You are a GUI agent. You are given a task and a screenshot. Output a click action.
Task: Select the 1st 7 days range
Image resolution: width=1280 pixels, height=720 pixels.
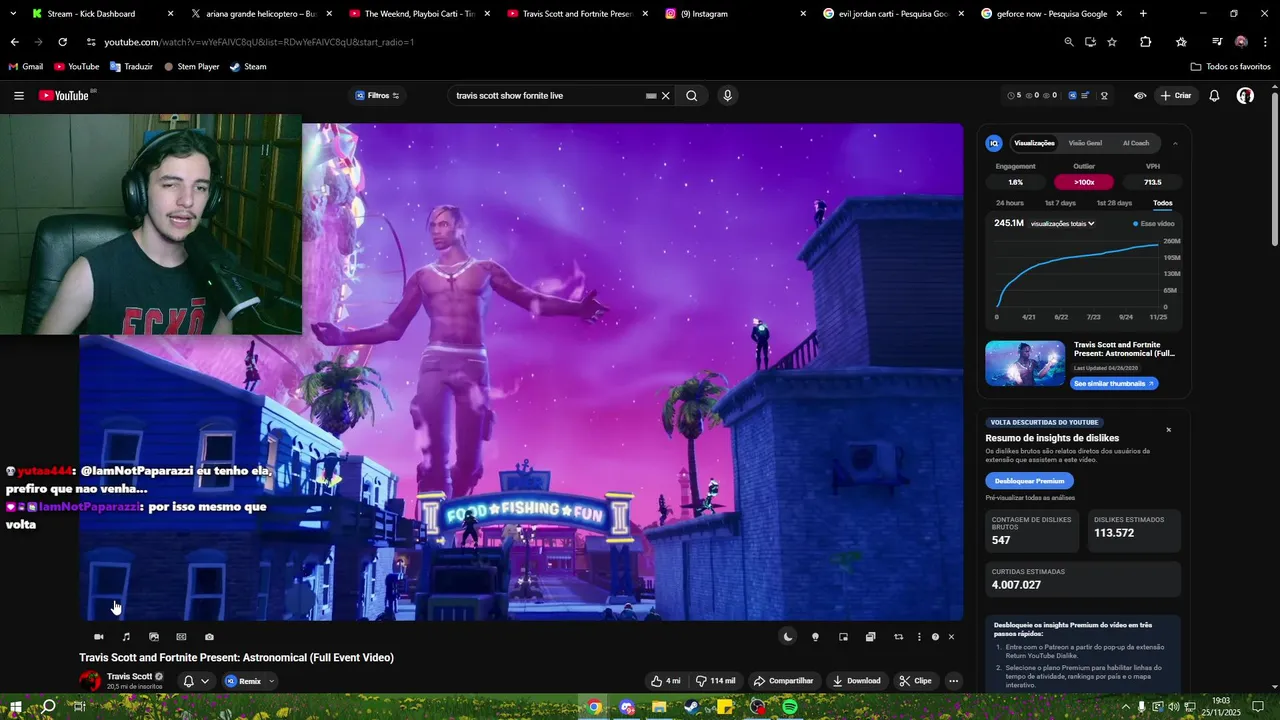click(1060, 203)
